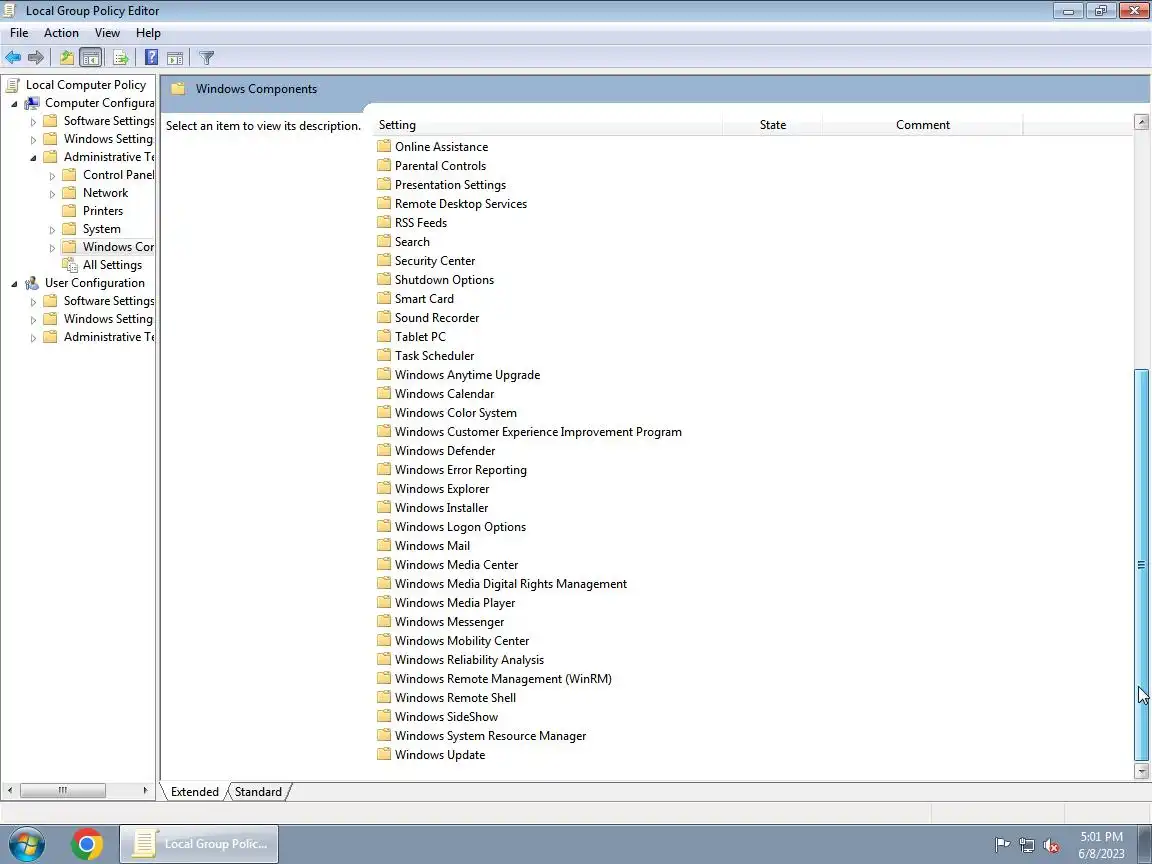
Task: Switch to the Extended tab
Action: pyautogui.click(x=195, y=792)
